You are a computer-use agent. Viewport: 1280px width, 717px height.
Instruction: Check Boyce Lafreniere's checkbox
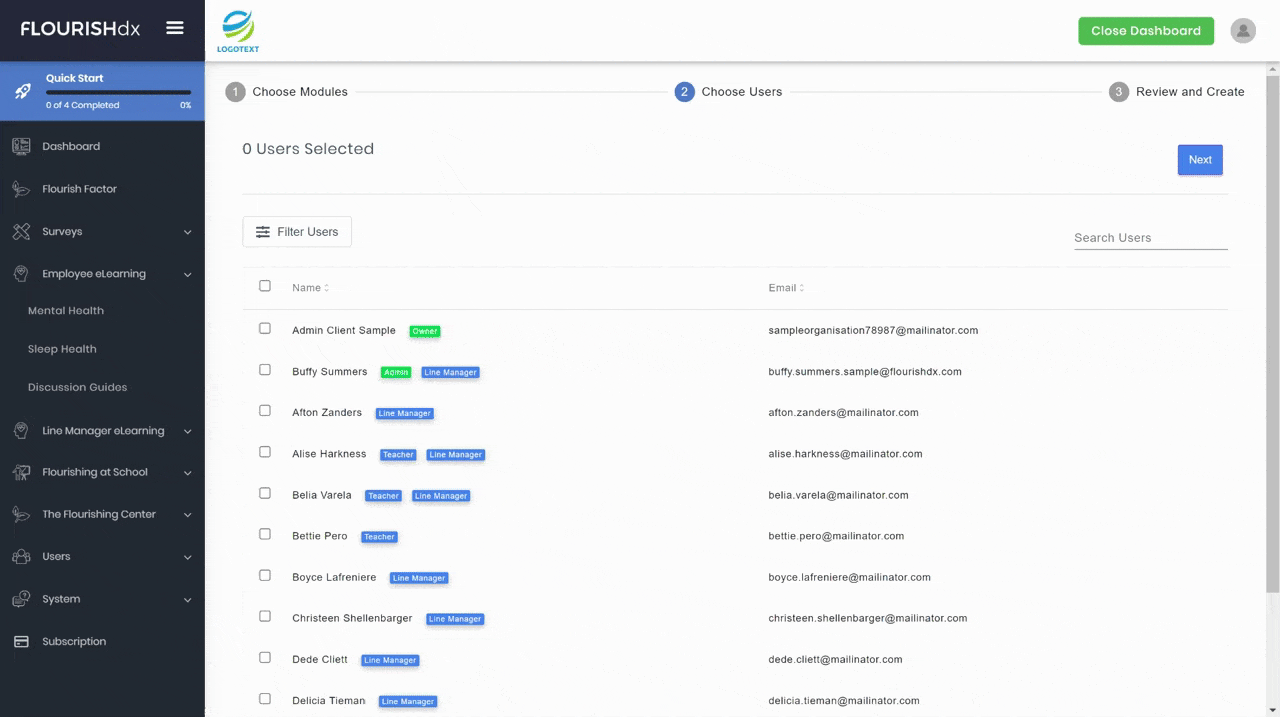(265, 575)
